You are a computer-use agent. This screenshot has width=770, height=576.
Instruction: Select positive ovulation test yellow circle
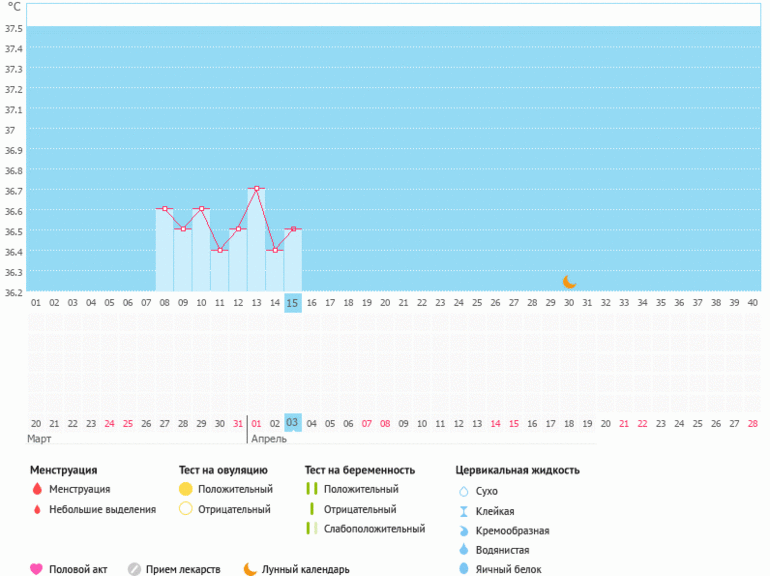[x=185, y=489]
